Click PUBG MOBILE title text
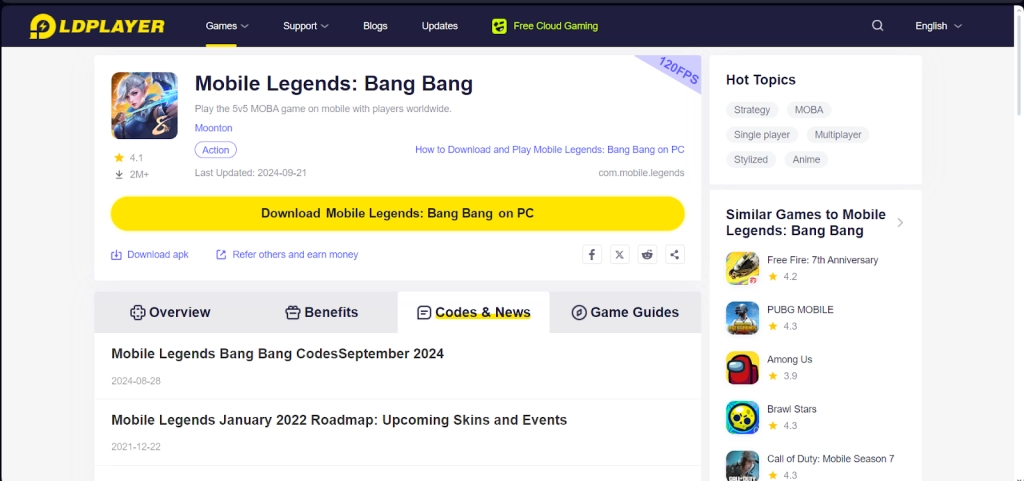This screenshot has height=481, width=1024. [x=801, y=309]
